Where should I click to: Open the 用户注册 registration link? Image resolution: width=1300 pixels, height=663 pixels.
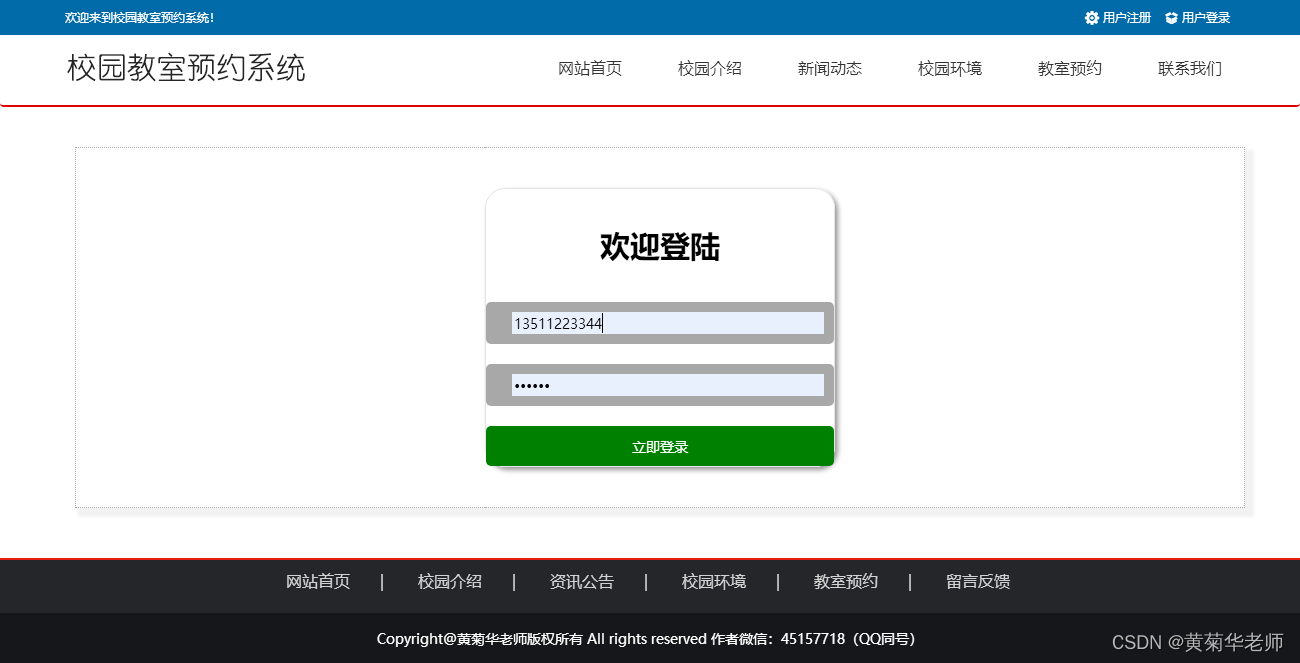coord(1122,17)
